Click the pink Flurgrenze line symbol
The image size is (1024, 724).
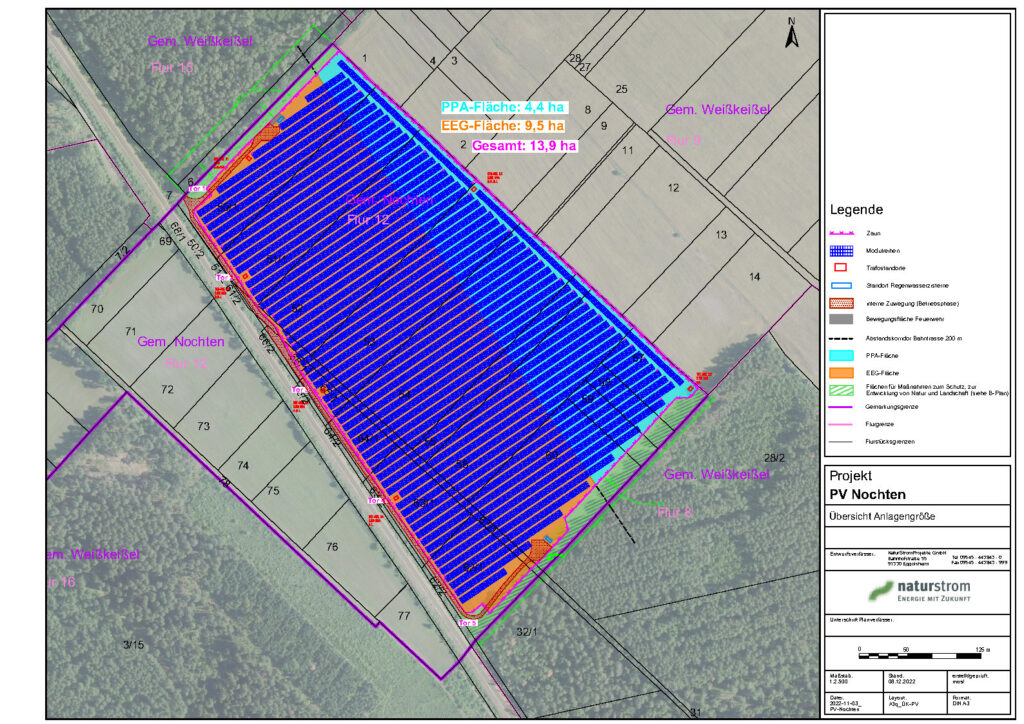click(x=841, y=424)
